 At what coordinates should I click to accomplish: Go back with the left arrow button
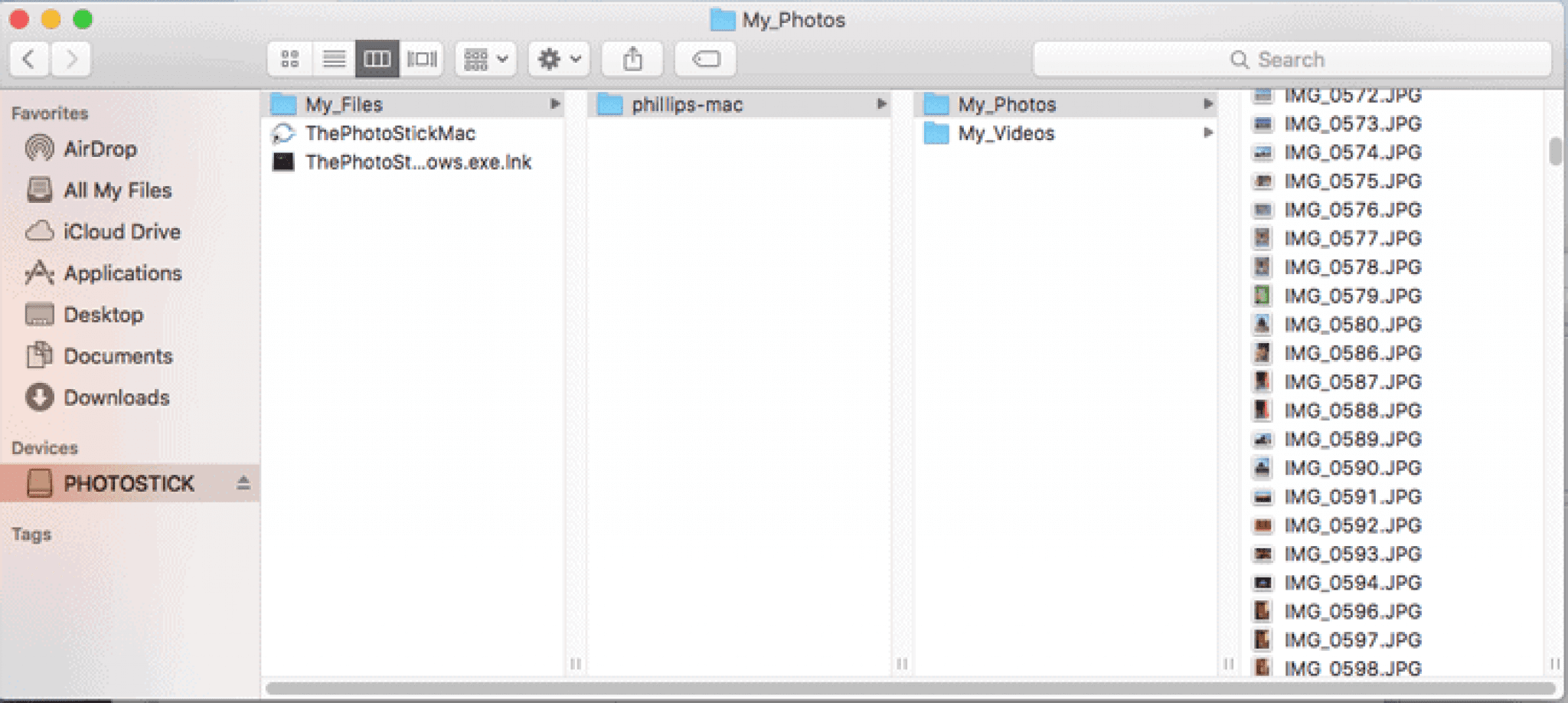pos(30,59)
